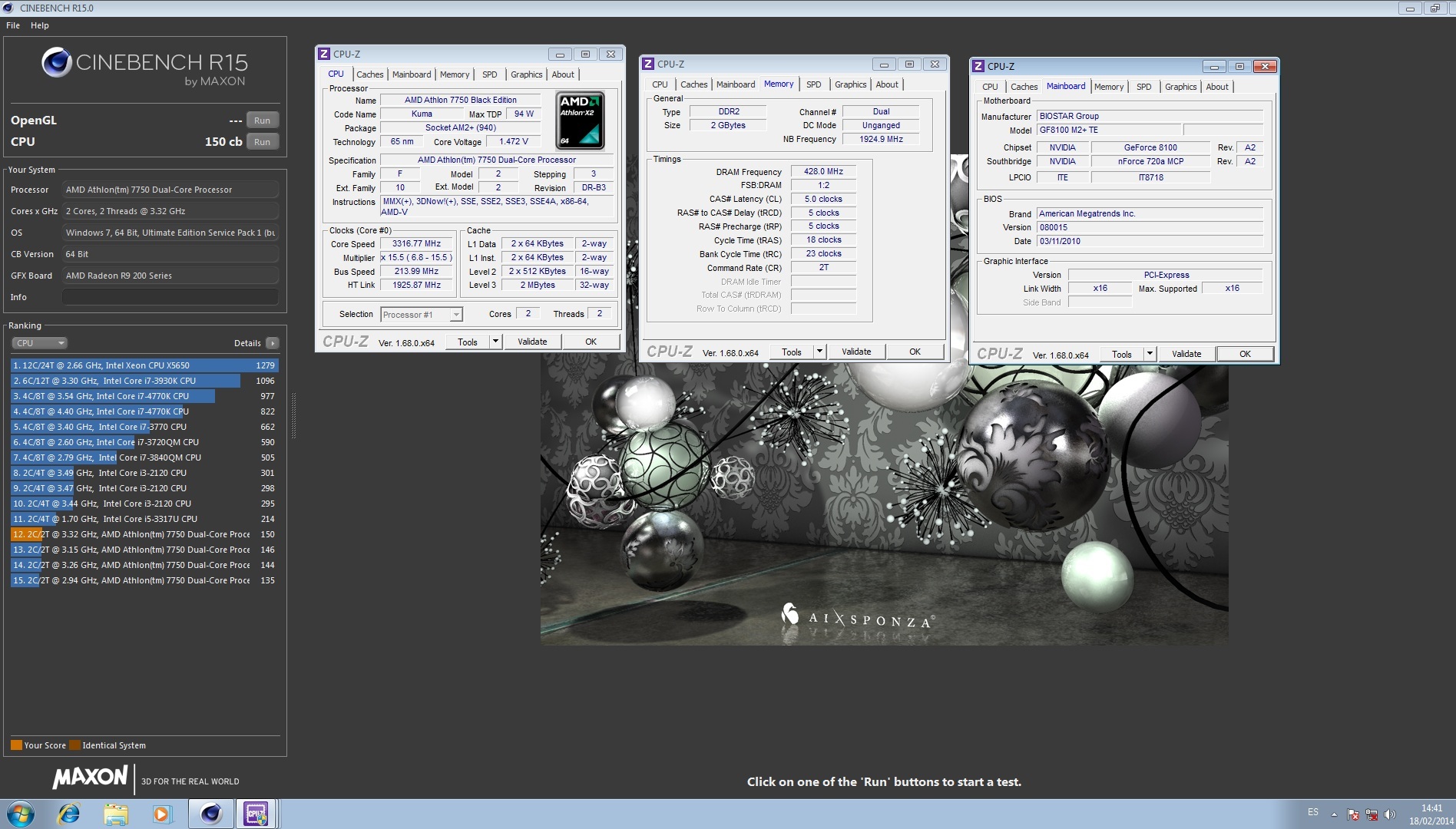The height and width of the screenshot is (829, 1456).
Task: Switch to SPD tab in CPU window
Action: (x=490, y=74)
